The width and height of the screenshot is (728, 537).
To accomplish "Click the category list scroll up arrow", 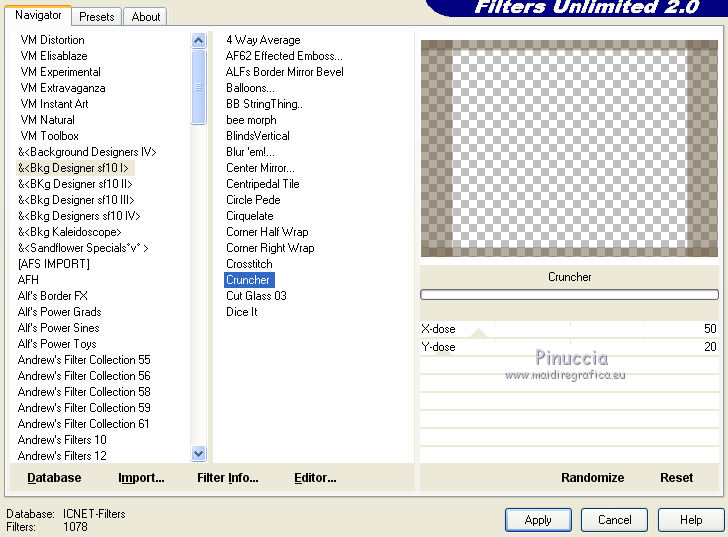I will tap(199, 41).
